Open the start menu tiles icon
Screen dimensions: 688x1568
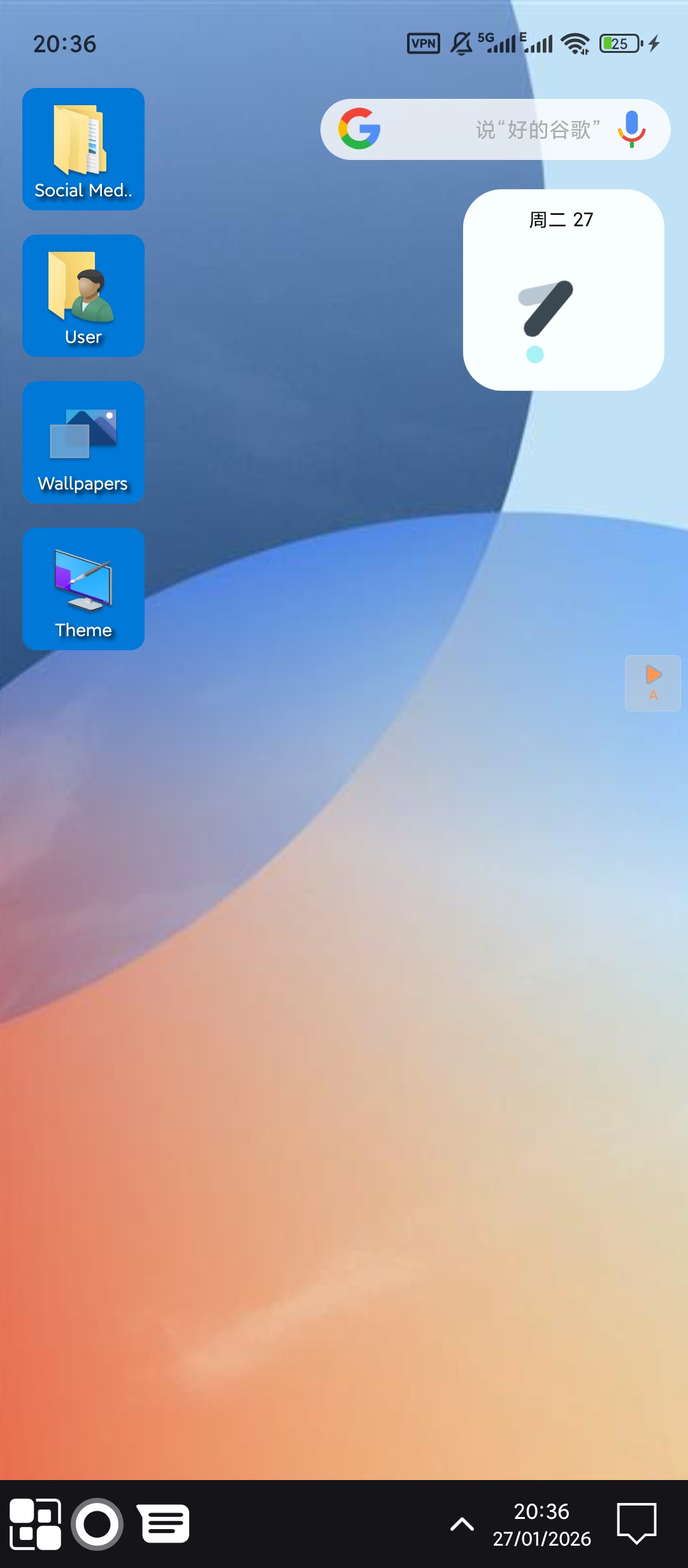[35, 1524]
